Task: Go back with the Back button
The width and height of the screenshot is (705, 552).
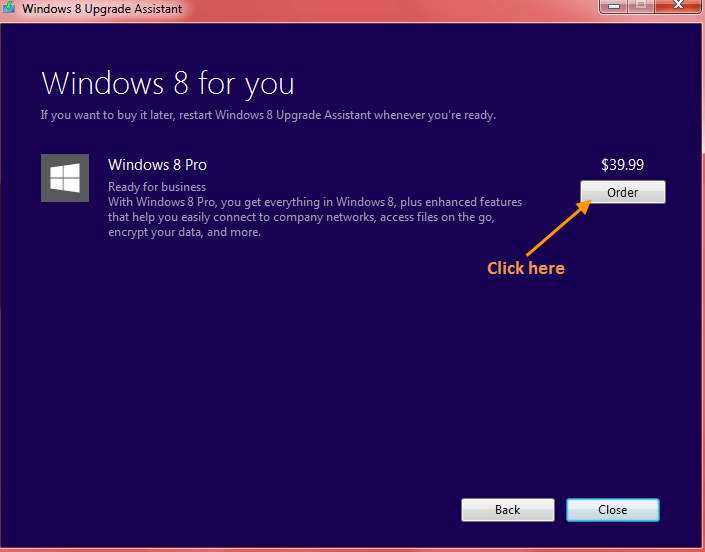Action: point(508,510)
